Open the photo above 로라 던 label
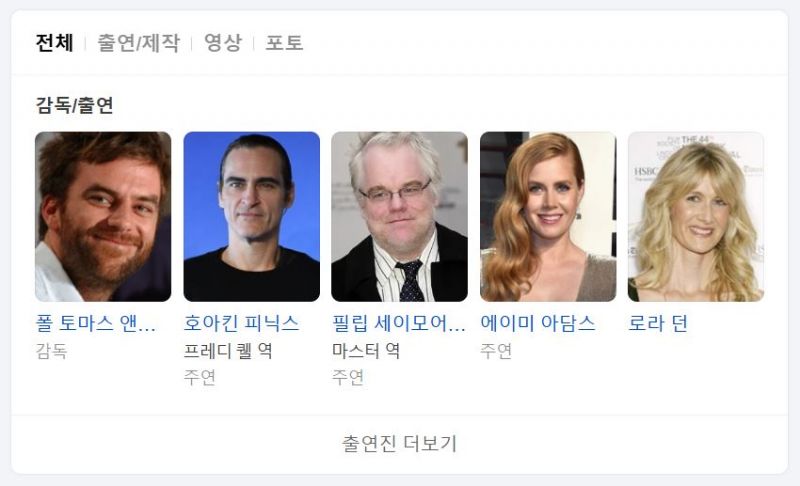Image resolution: width=800 pixels, height=486 pixels. (696, 217)
